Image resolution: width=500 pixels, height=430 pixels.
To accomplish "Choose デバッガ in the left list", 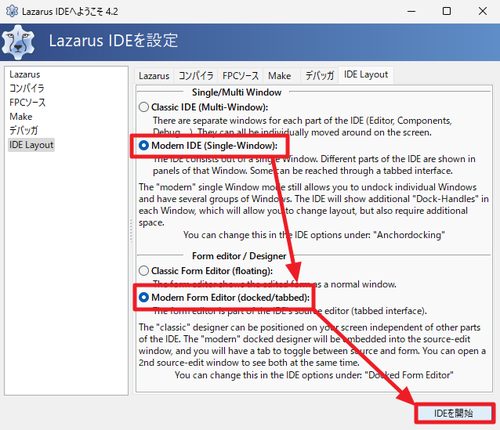I will click(x=24, y=130).
